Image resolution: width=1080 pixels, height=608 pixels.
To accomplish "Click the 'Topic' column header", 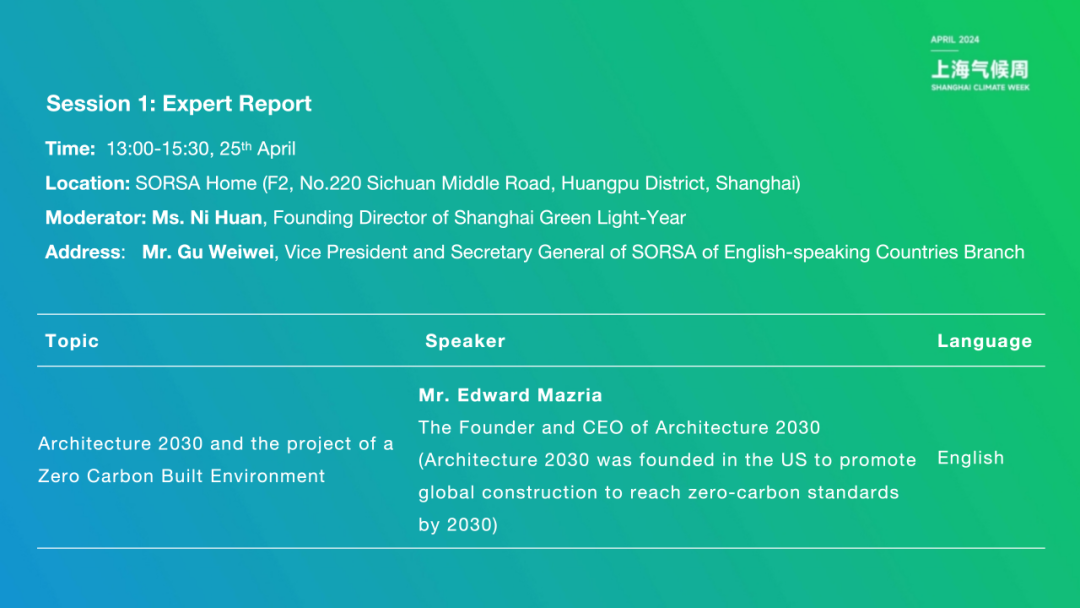I will coord(72,341).
